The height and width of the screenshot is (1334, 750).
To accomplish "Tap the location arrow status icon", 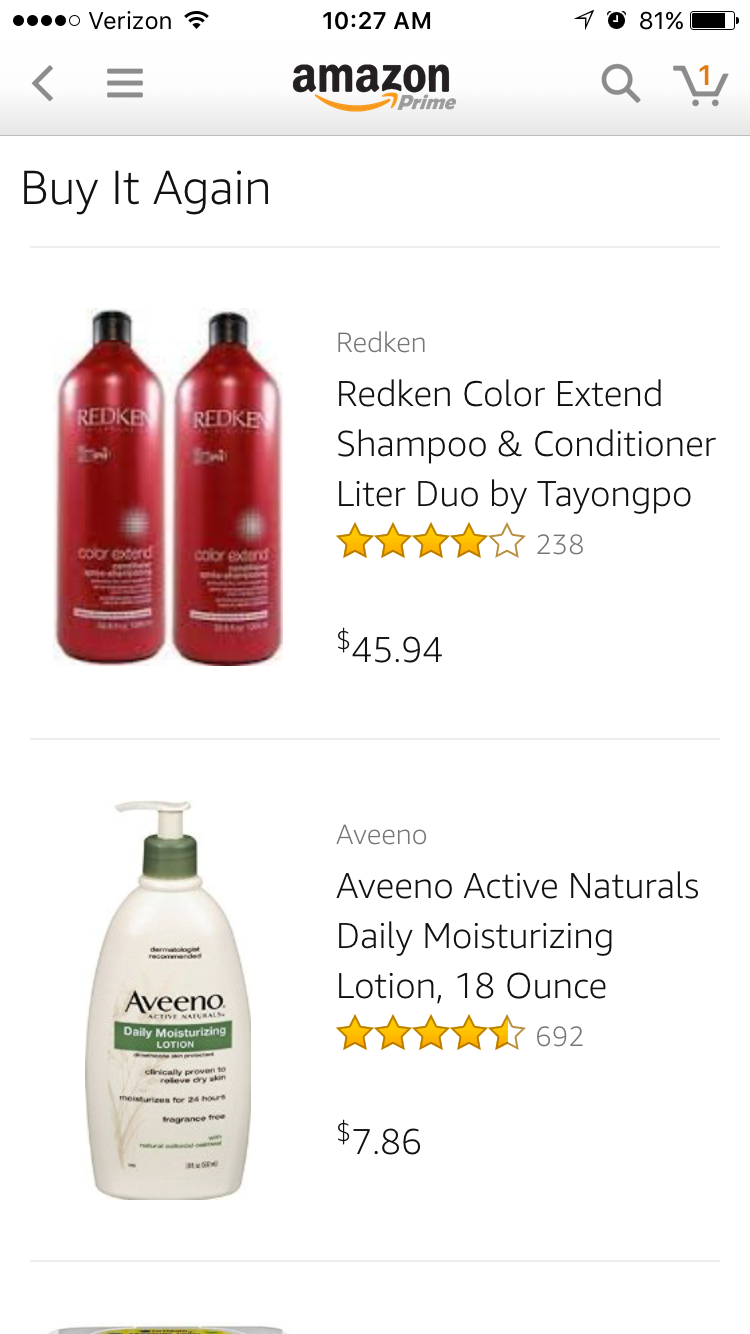I will (x=584, y=20).
